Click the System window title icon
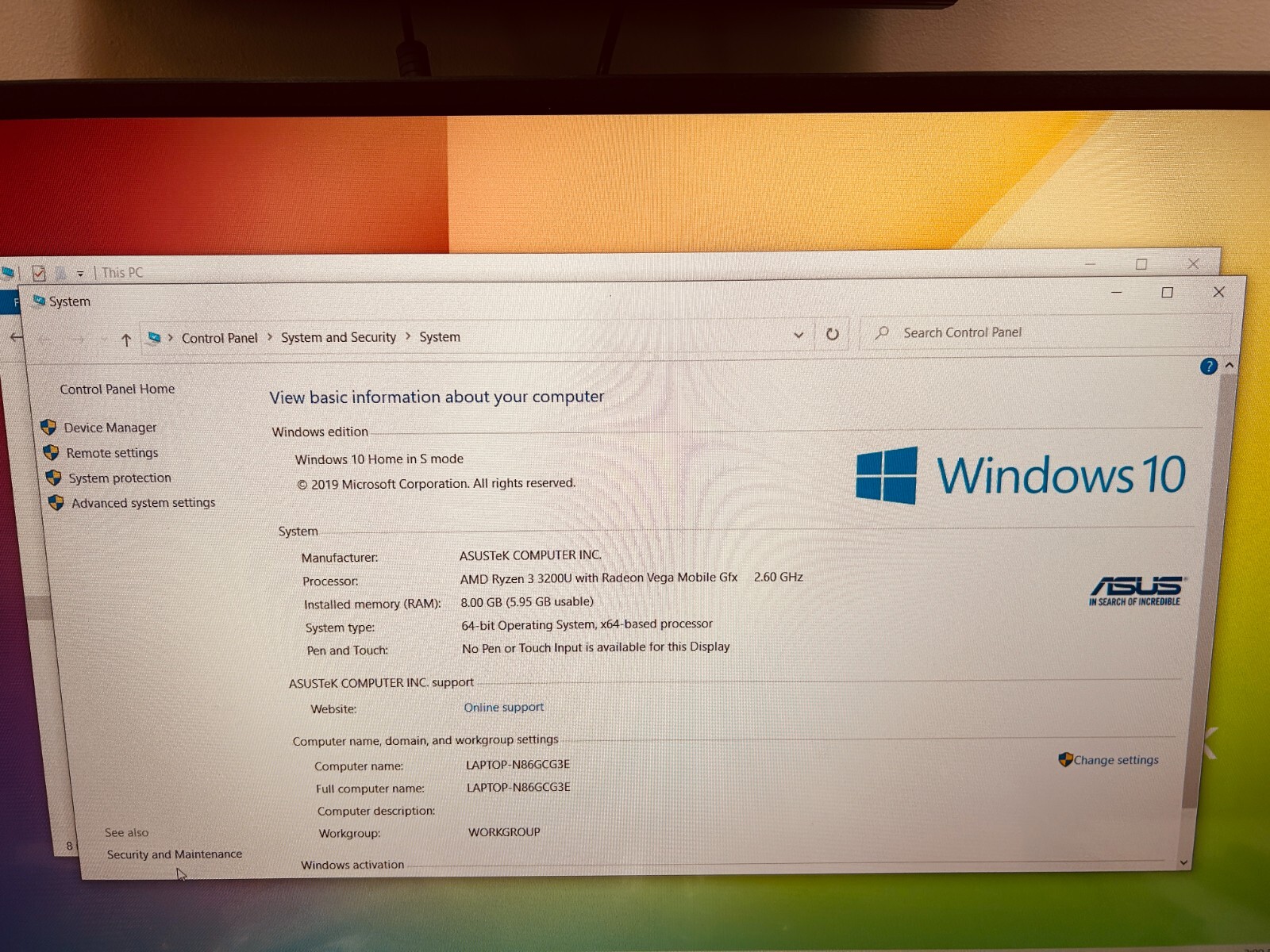1270x952 pixels. pos(39,301)
